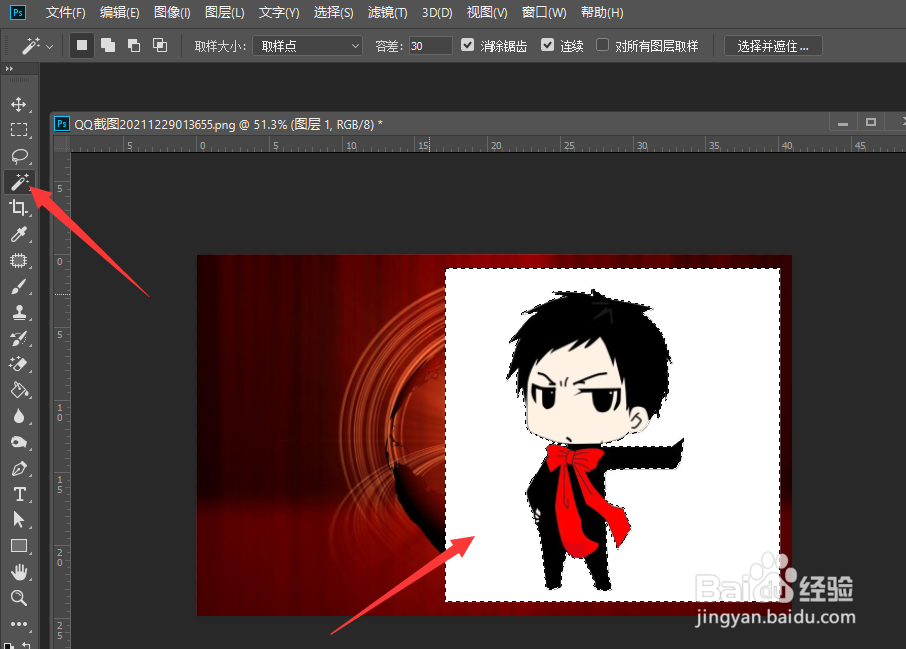
Task: Select the Eraser tool
Action: click(x=19, y=365)
